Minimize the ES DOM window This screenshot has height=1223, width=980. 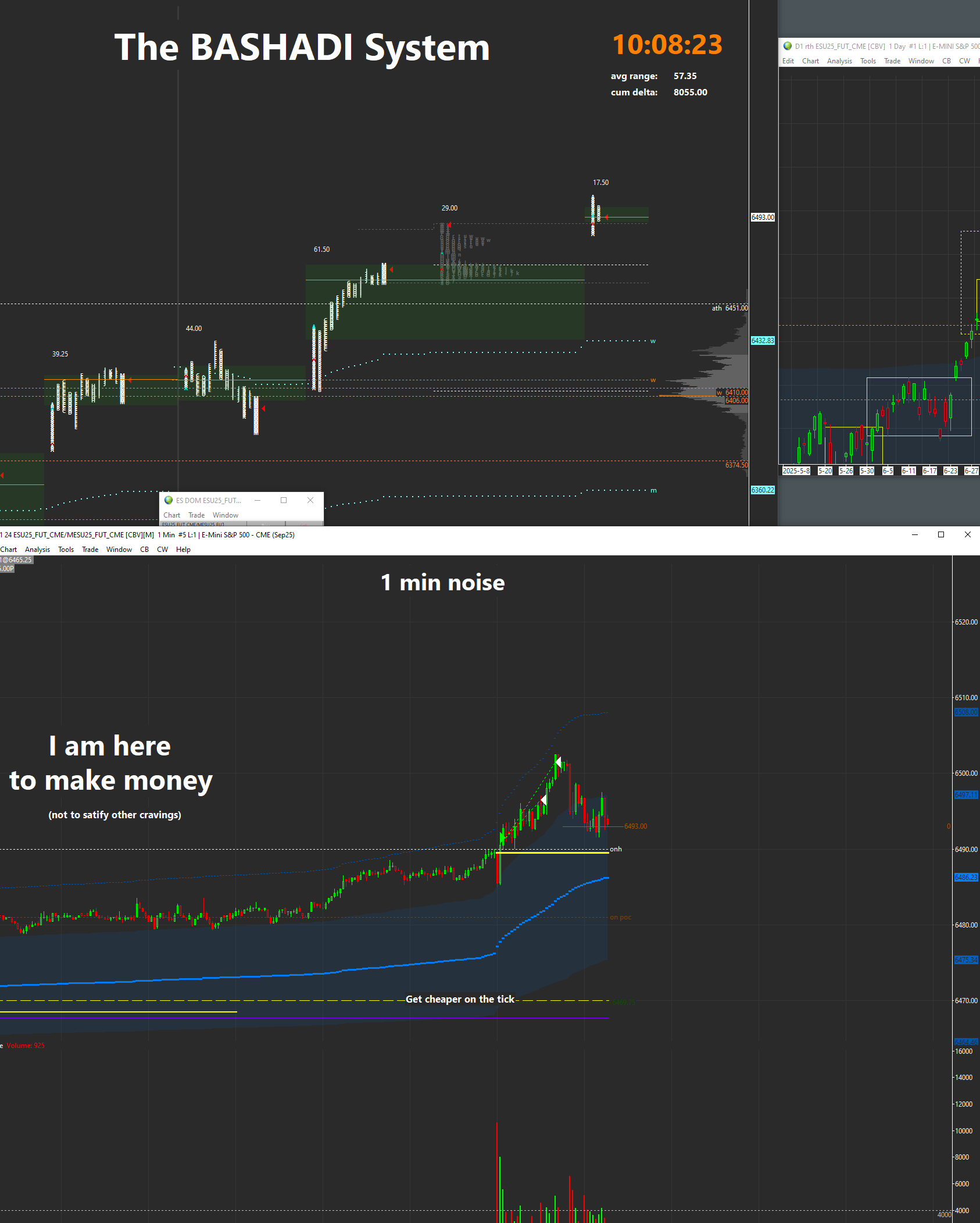tap(257, 500)
